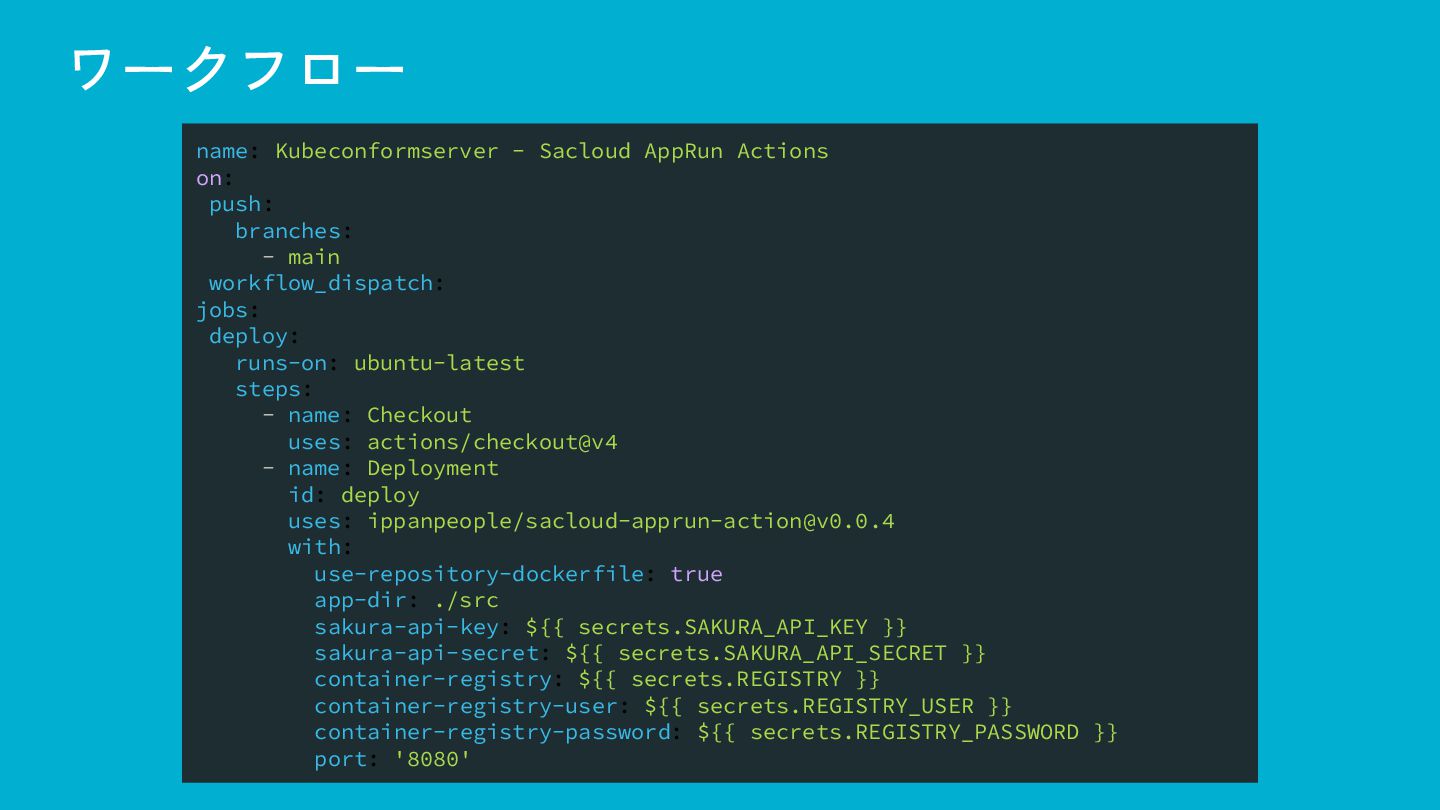
Task: Click the 'workflow_dispatch' key
Action: click(x=321, y=283)
